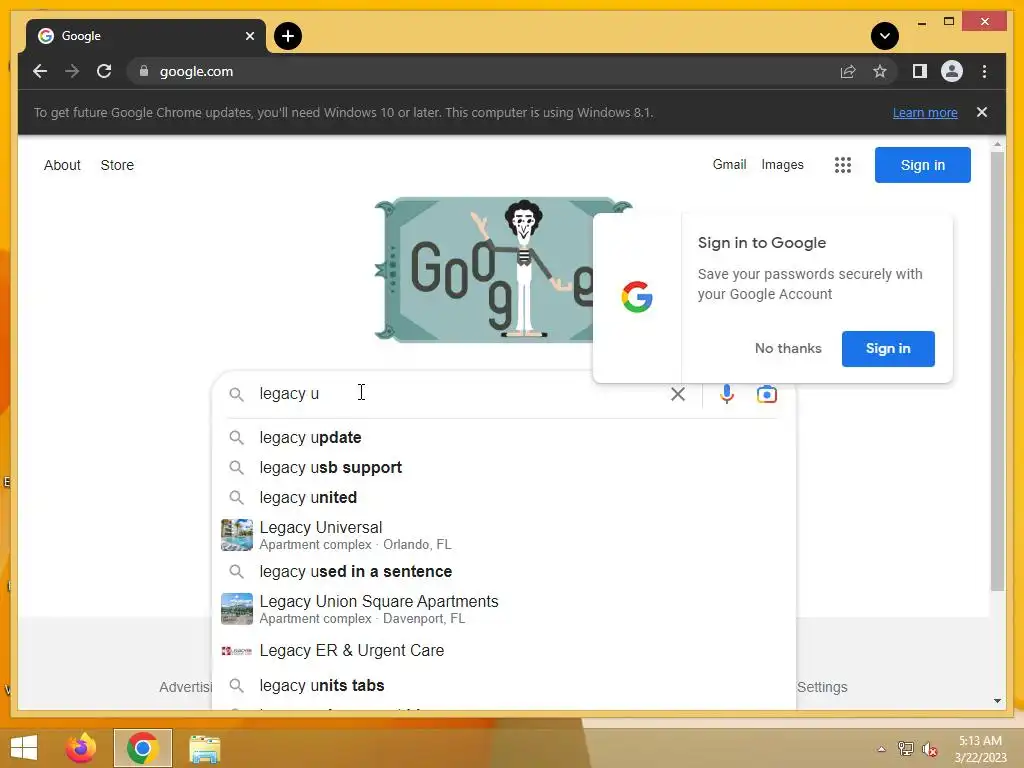The width and height of the screenshot is (1024, 768).
Task: Open the Windows Start button
Action: [24, 748]
